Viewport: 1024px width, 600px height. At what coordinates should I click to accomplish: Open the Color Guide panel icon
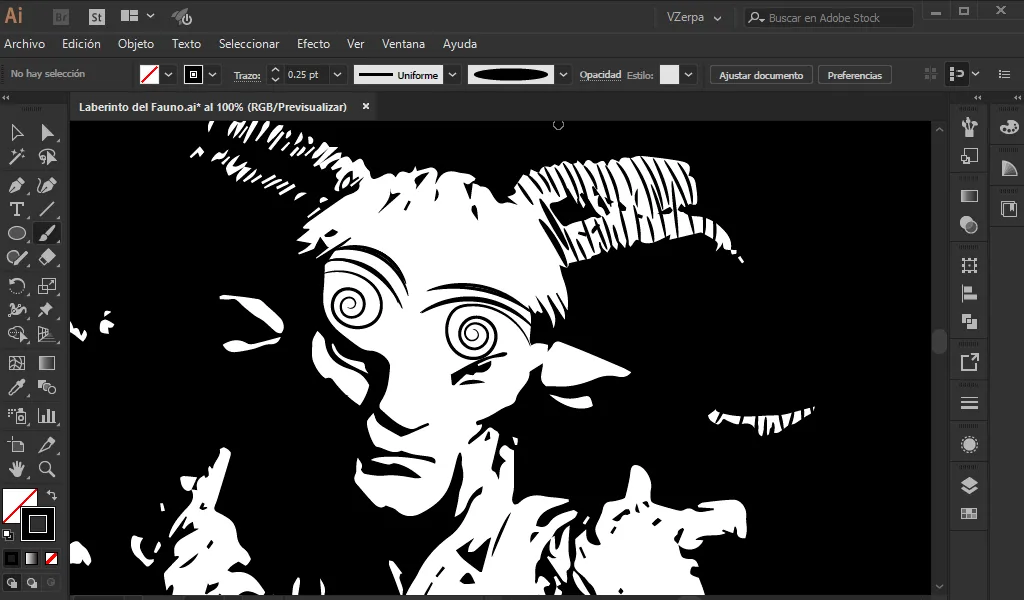tap(1009, 168)
